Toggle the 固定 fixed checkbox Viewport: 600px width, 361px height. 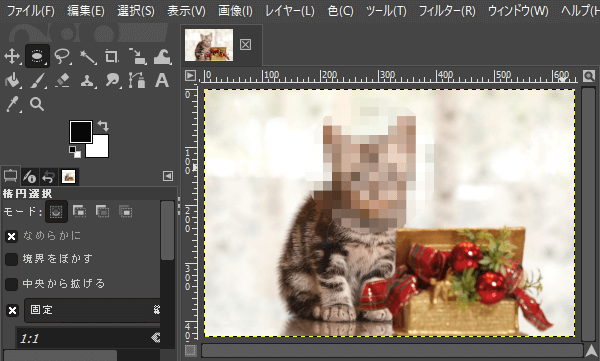pos(12,310)
